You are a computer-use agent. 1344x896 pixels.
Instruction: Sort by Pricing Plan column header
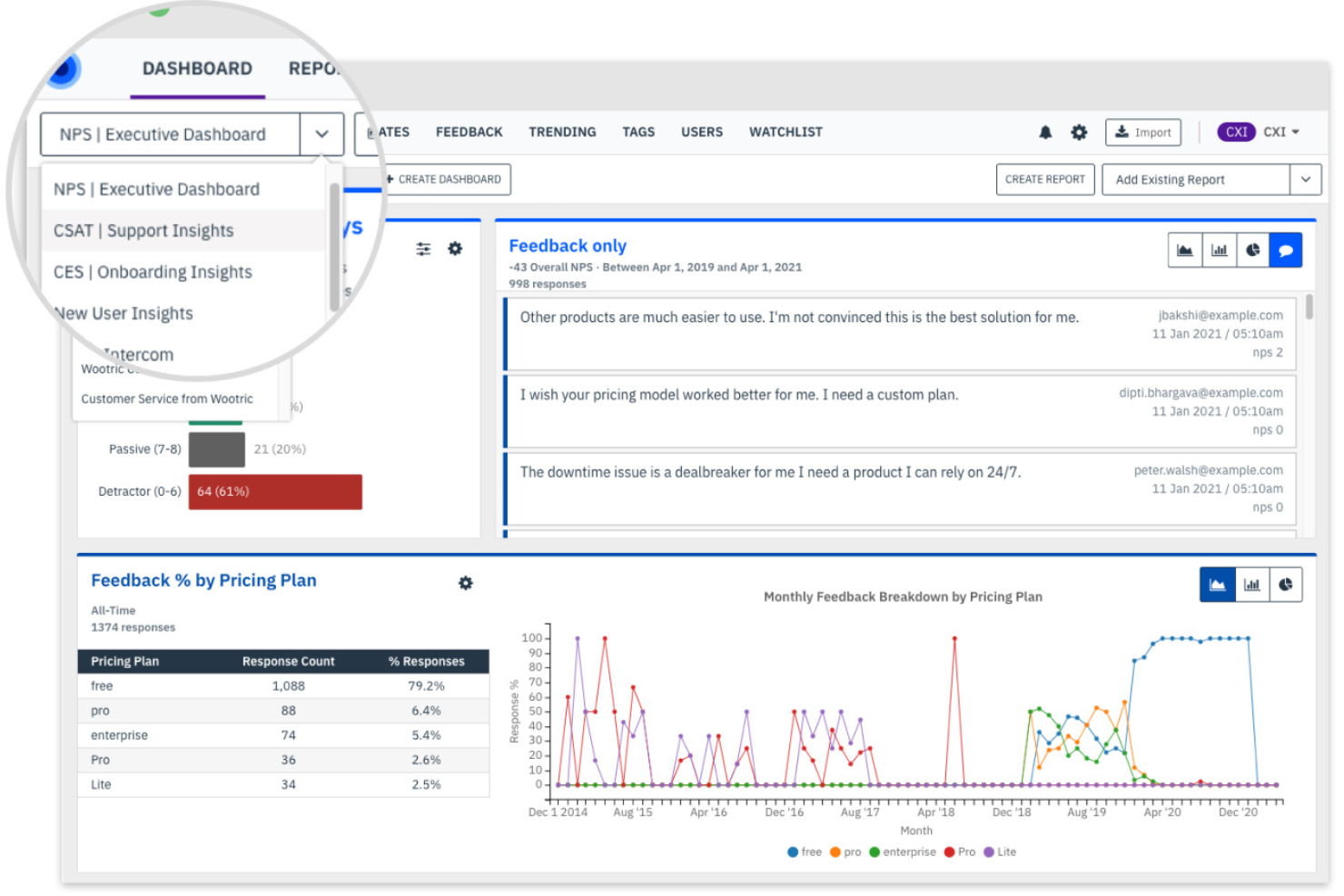pos(124,662)
